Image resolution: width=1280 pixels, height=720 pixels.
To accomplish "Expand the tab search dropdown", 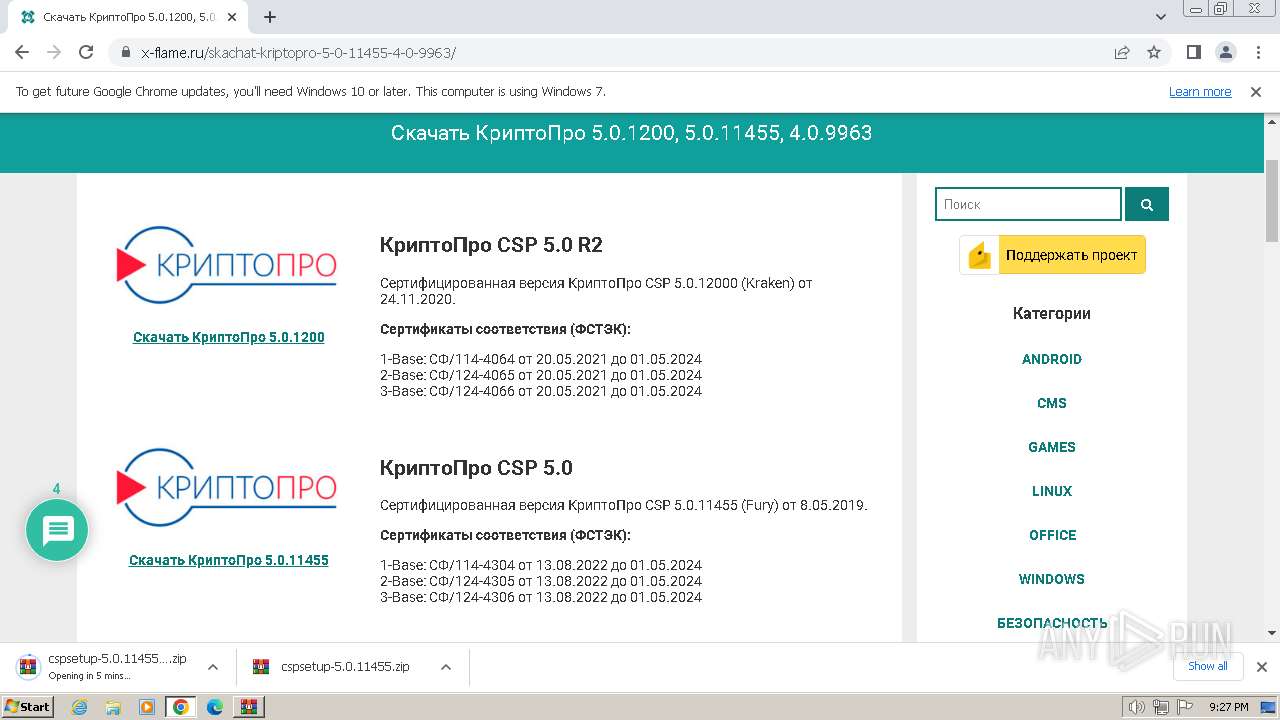I will (x=1161, y=17).
